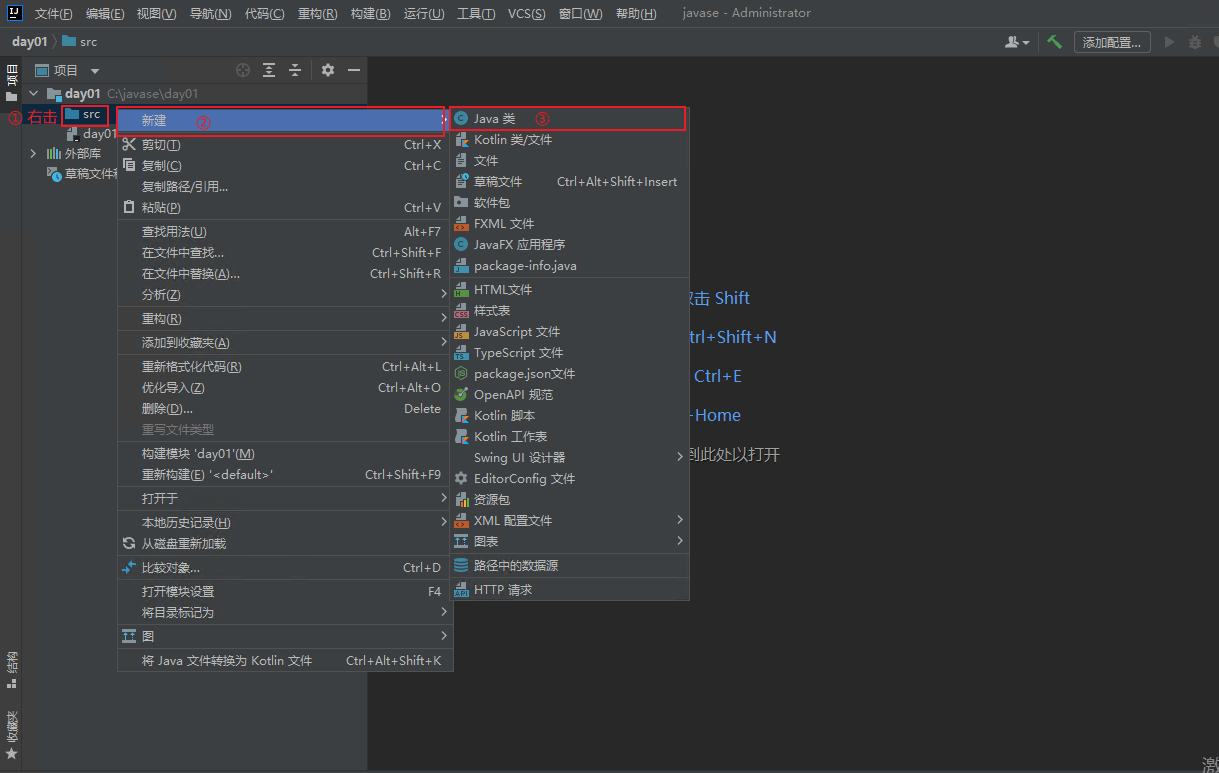Click 复制路径/引用 in context menu
The image size is (1219, 773).
[x=285, y=186]
